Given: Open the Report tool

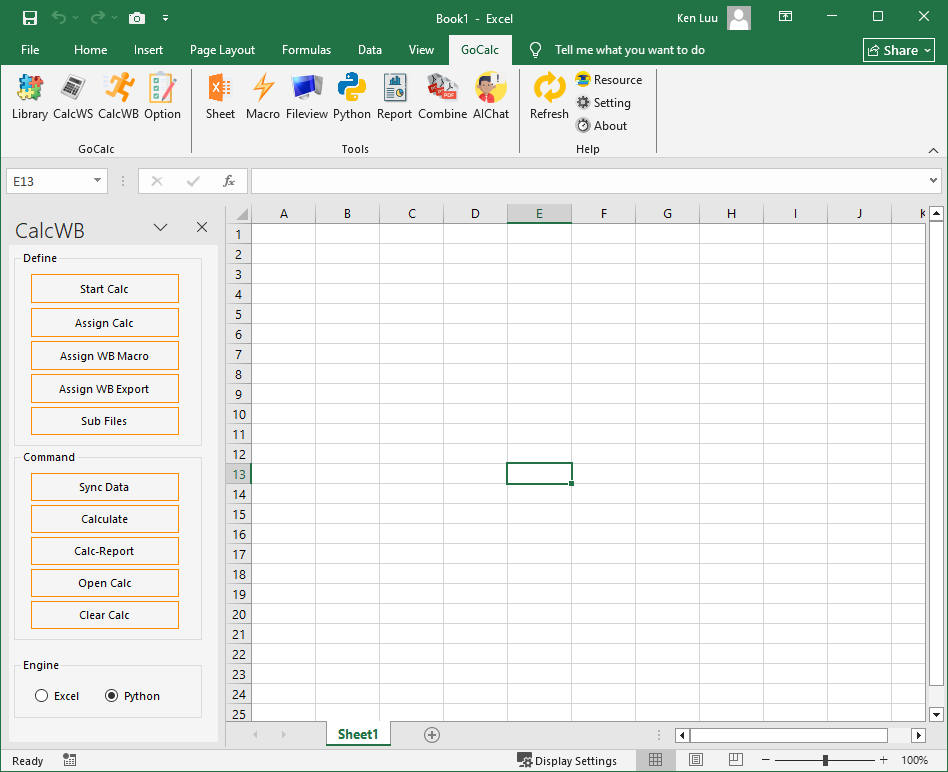Looking at the screenshot, I should 394,97.
